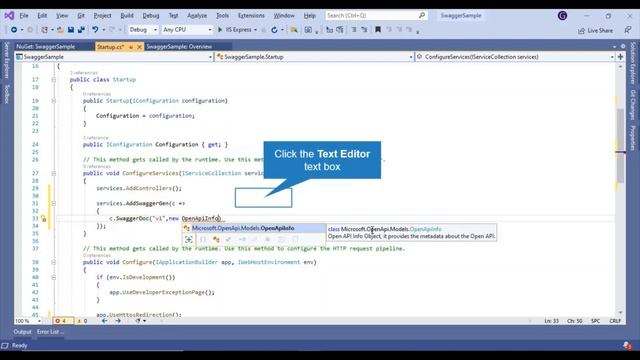
Task: Click the lightbulb quick action icon on line 33
Action: (x=43, y=219)
